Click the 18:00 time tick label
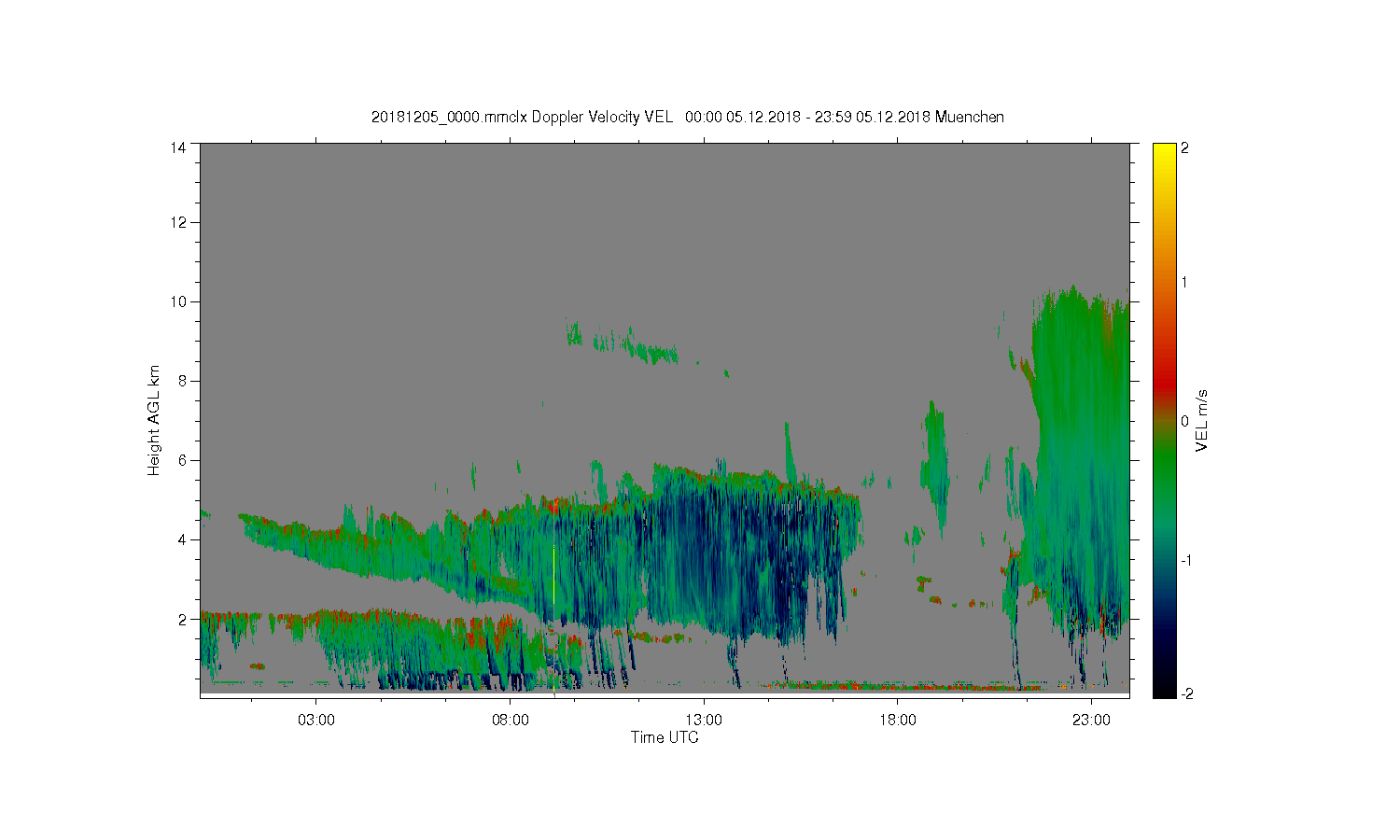Screen dimensions: 1400x840 point(898,721)
